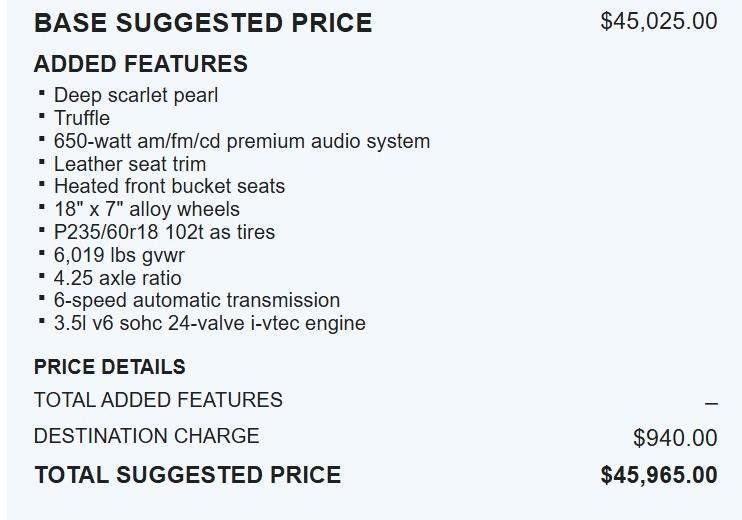Select the $45,025.00 base price amount
This screenshot has width=742, height=520.
pyautogui.click(x=658, y=21)
